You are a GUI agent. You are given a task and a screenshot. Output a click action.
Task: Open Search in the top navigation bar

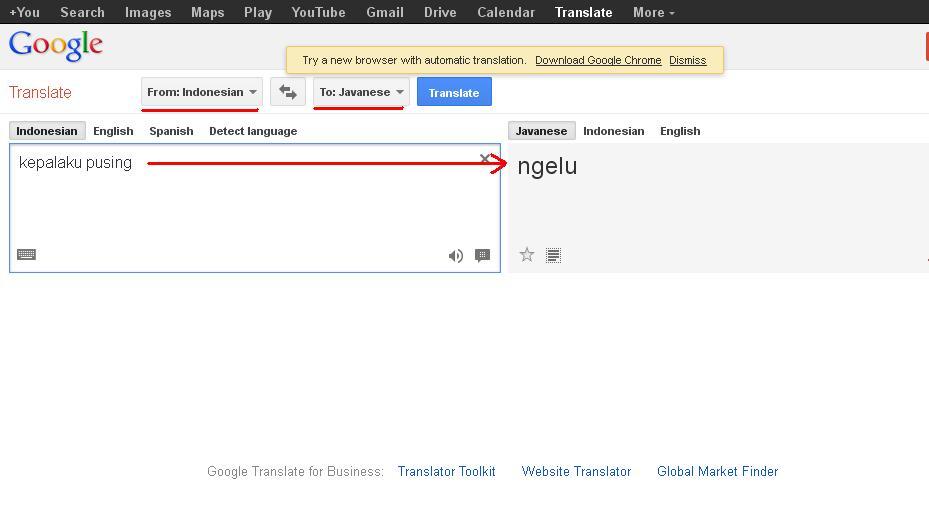pyautogui.click(x=82, y=12)
